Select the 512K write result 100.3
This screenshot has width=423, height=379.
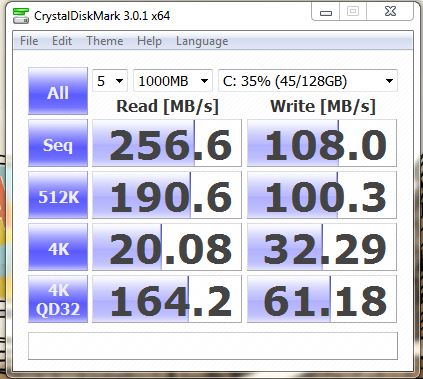click(322, 195)
